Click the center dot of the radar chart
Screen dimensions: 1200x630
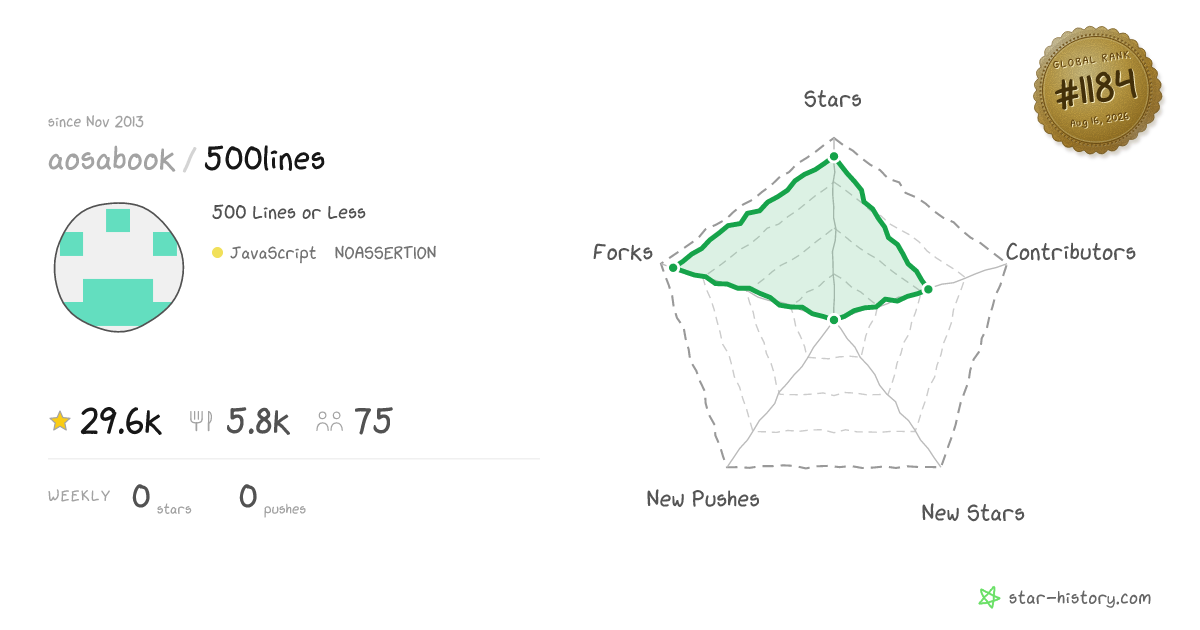point(834,319)
